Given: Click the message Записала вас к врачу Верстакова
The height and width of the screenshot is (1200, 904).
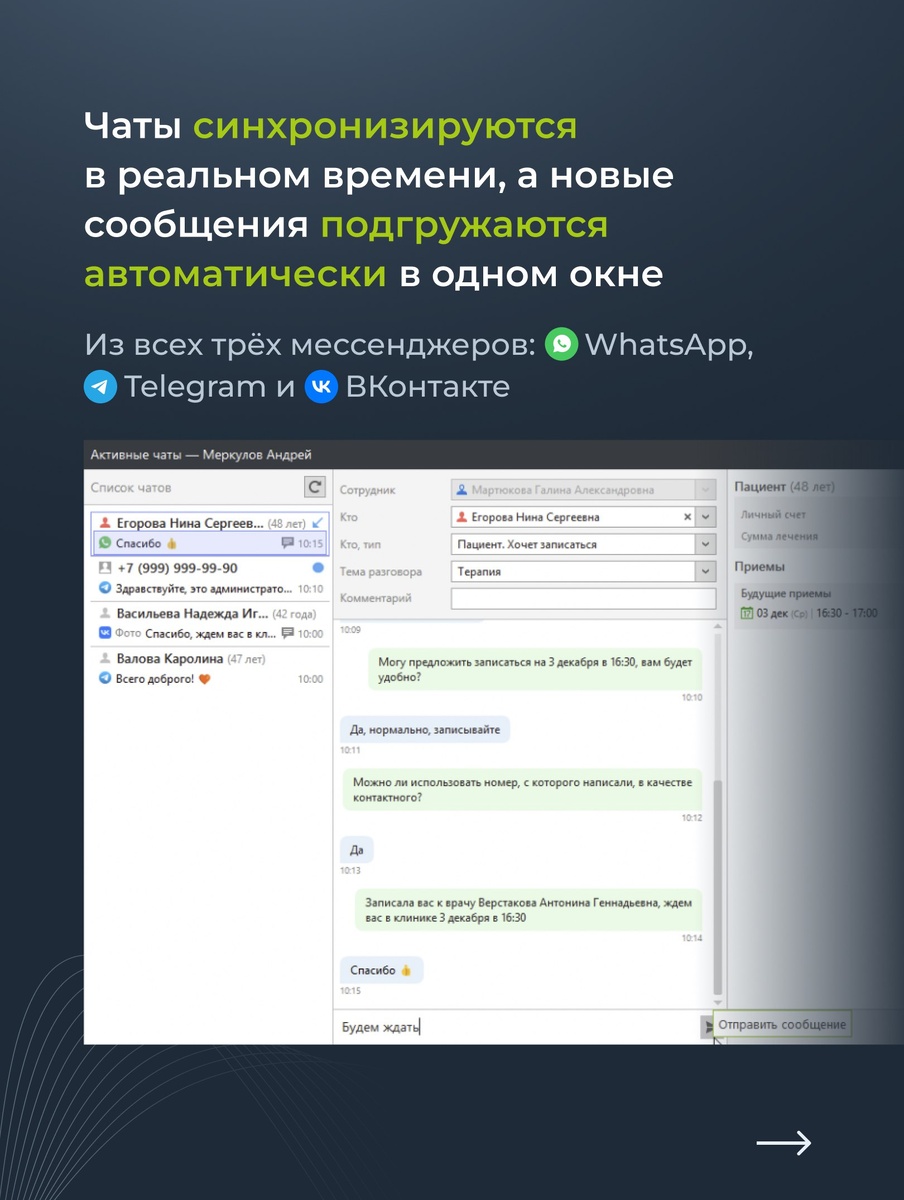Looking at the screenshot, I should click(x=529, y=910).
